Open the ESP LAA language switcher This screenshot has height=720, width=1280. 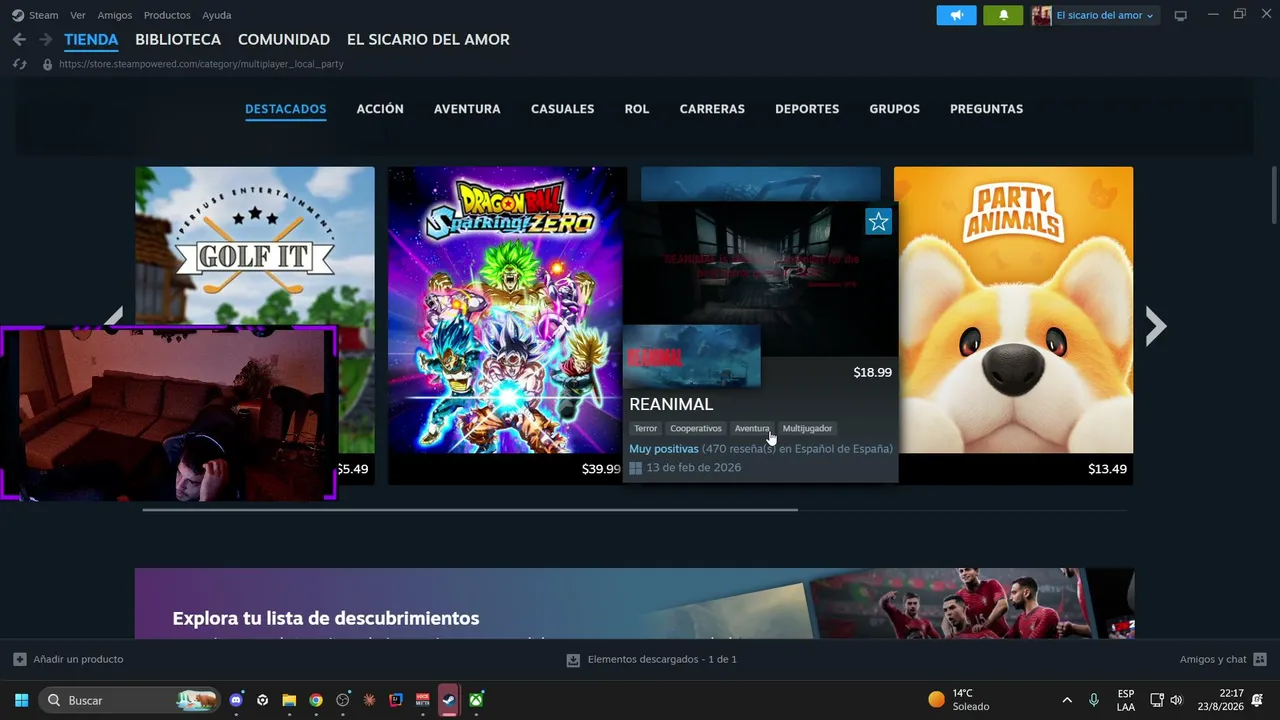point(1126,700)
